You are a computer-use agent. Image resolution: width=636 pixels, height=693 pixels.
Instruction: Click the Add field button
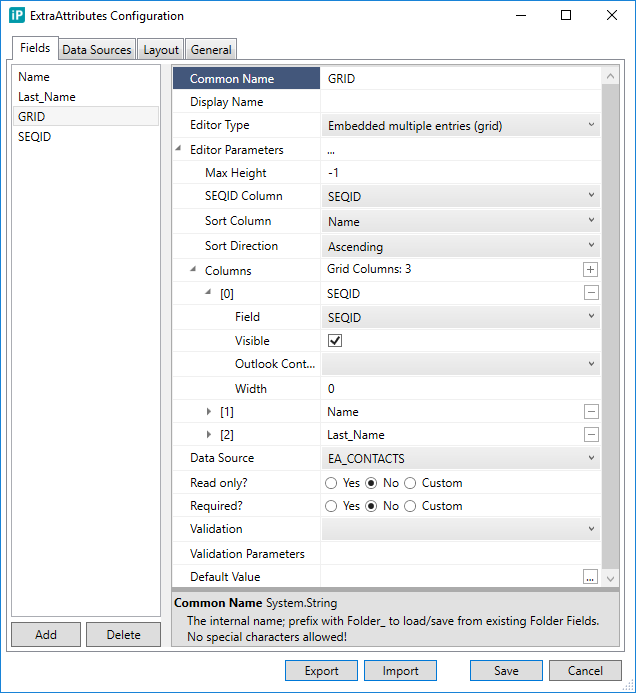pos(46,635)
